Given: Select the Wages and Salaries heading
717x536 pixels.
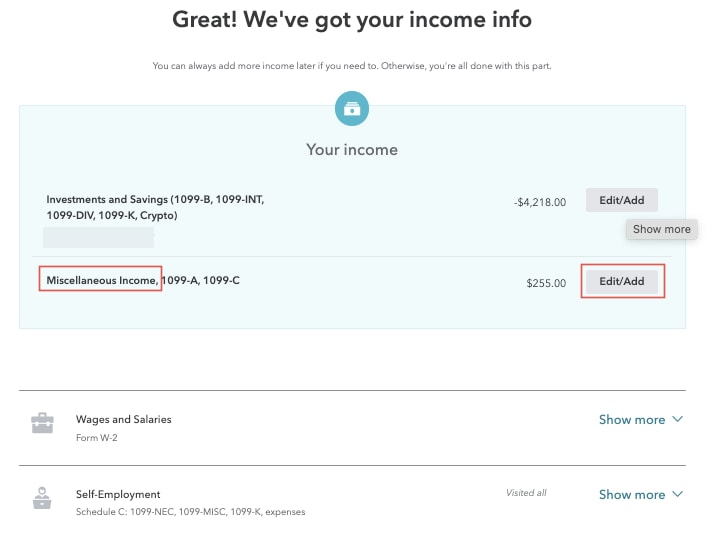Looking at the screenshot, I should (x=123, y=419).
